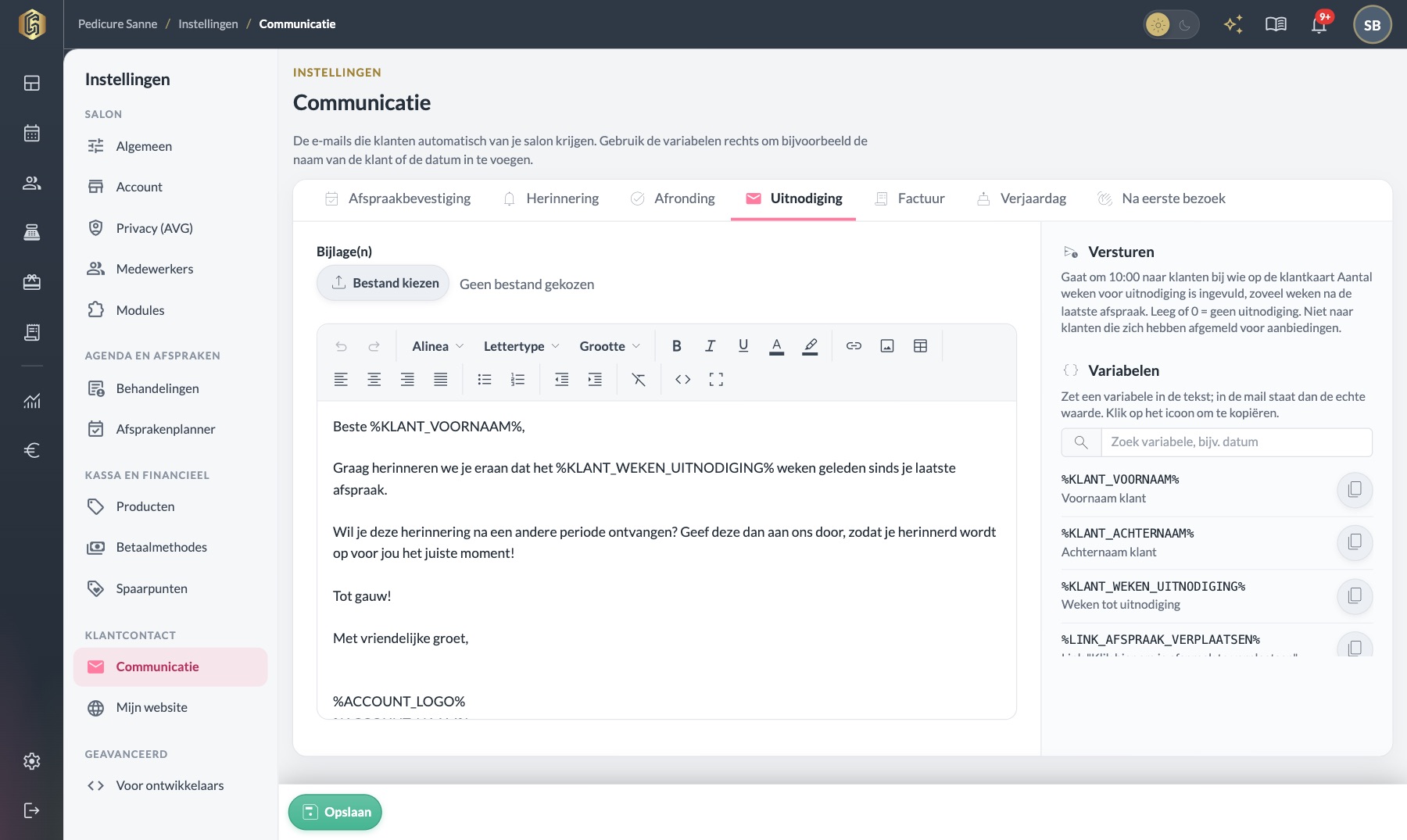The width and height of the screenshot is (1407, 840).
Task: Focus the variable search field
Action: (x=1236, y=442)
